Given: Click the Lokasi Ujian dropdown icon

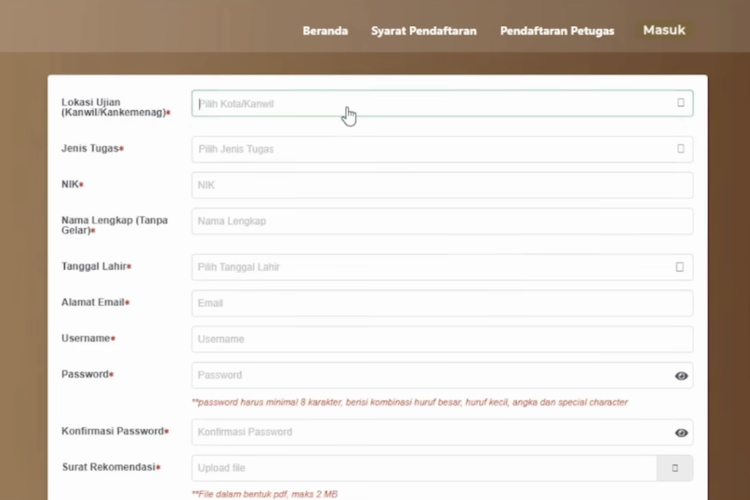Looking at the screenshot, I should 681,103.
